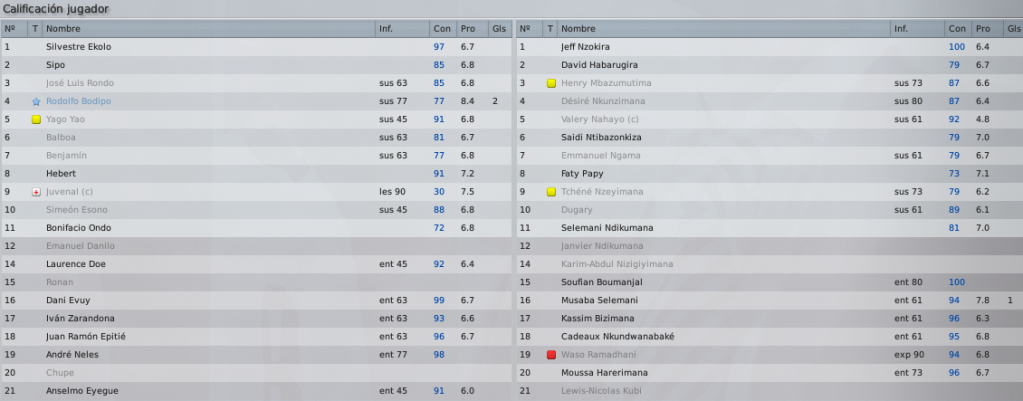Sort right table by Inf. column
The width and height of the screenshot is (1023, 401).
(917, 29)
